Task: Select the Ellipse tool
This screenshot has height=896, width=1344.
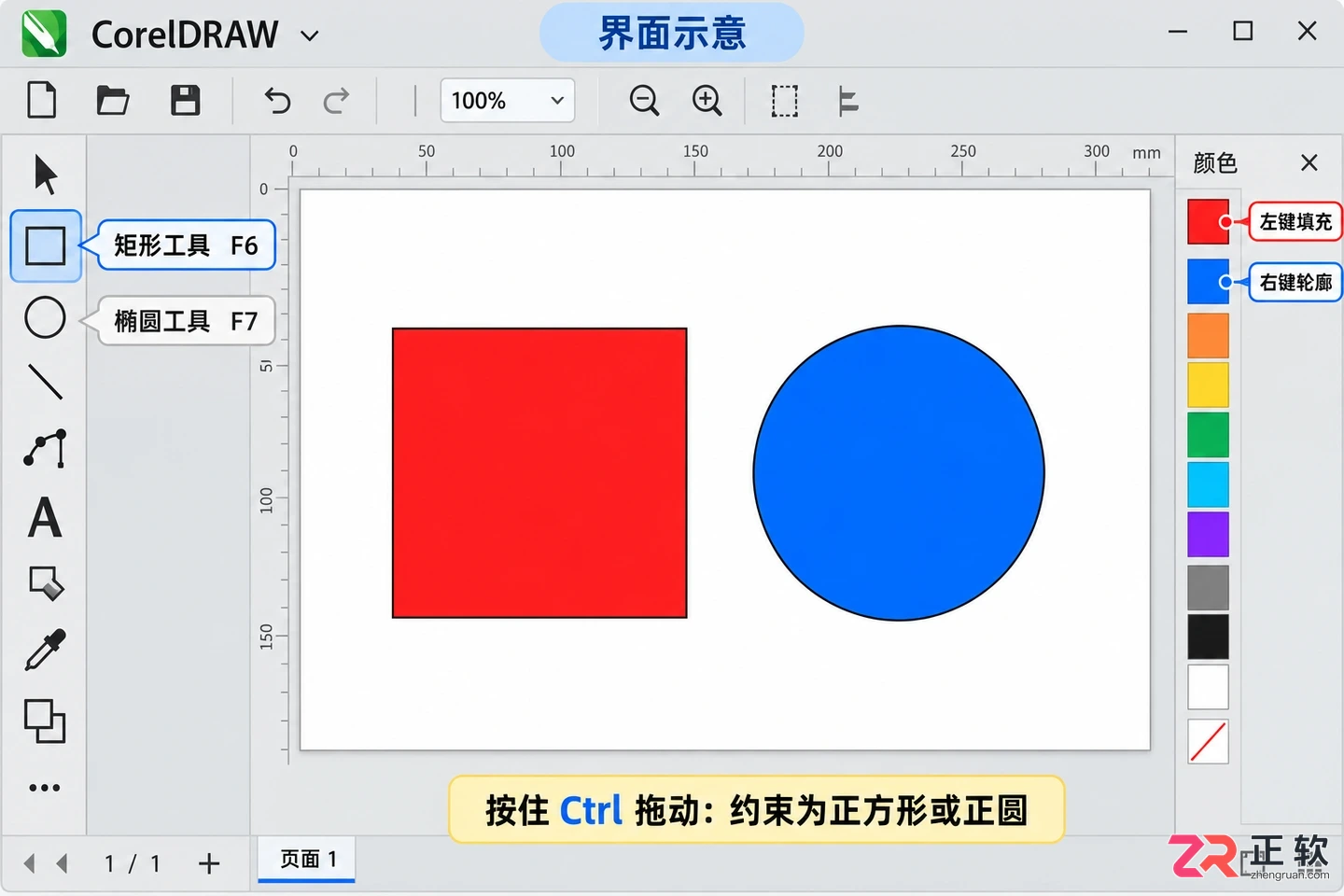Action: pos(45,317)
